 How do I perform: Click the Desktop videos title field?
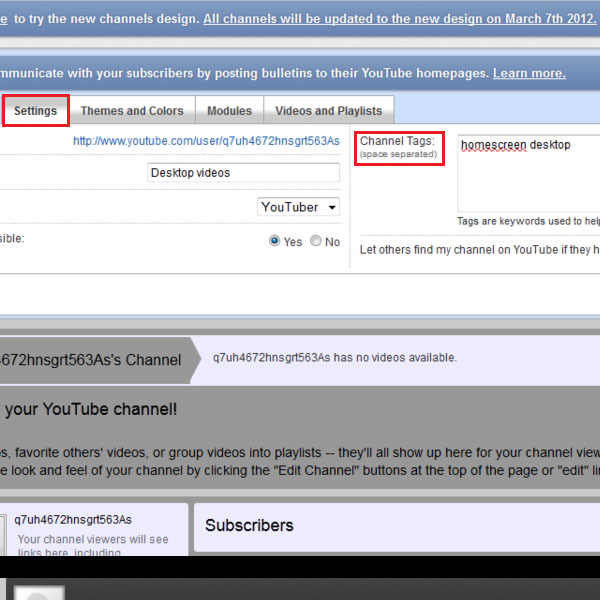(x=243, y=173)
